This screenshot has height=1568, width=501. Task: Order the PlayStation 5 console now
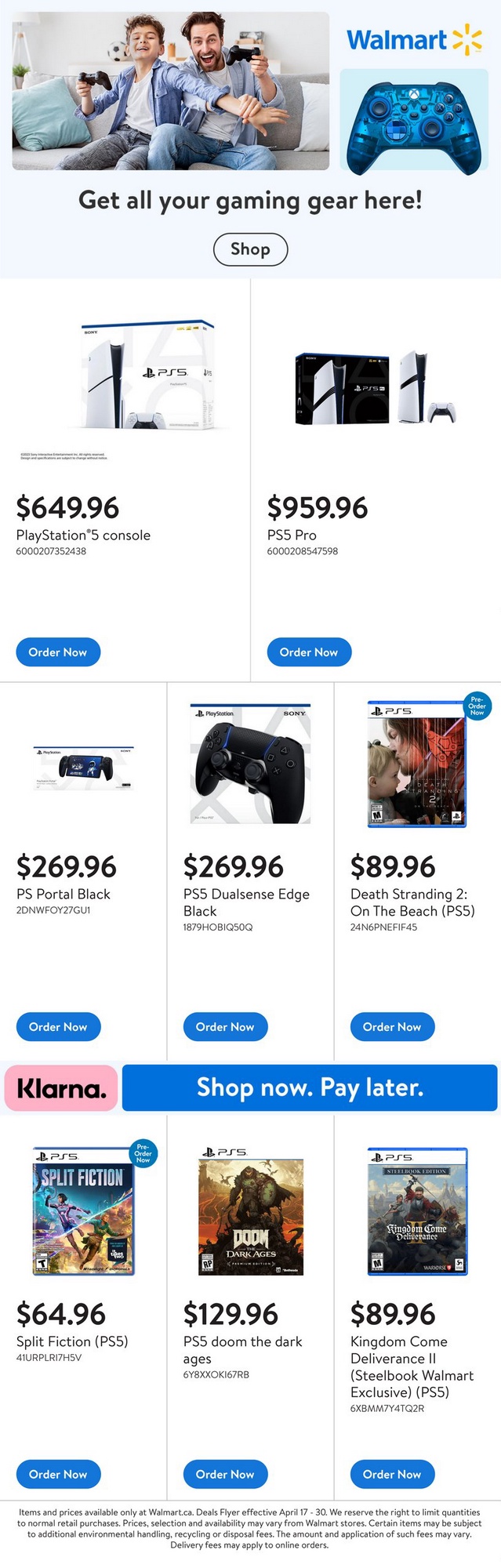coord(58,652)
